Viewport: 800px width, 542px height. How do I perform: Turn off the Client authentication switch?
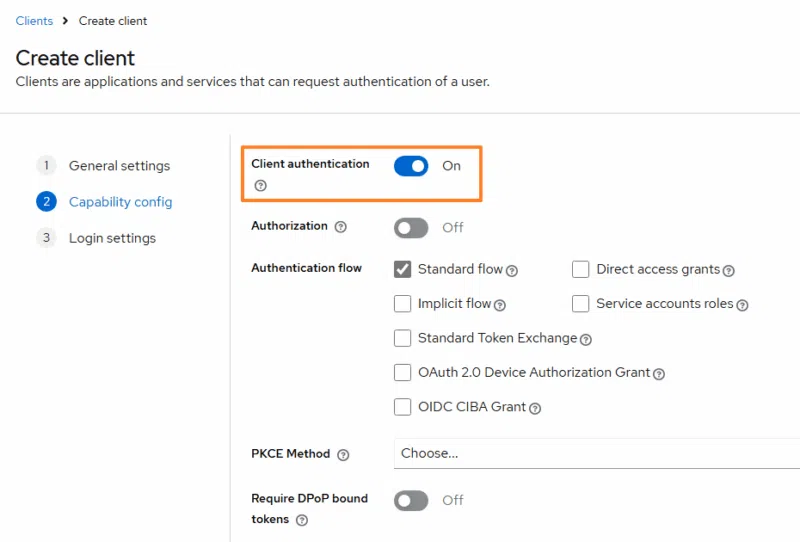coord(411,166)
